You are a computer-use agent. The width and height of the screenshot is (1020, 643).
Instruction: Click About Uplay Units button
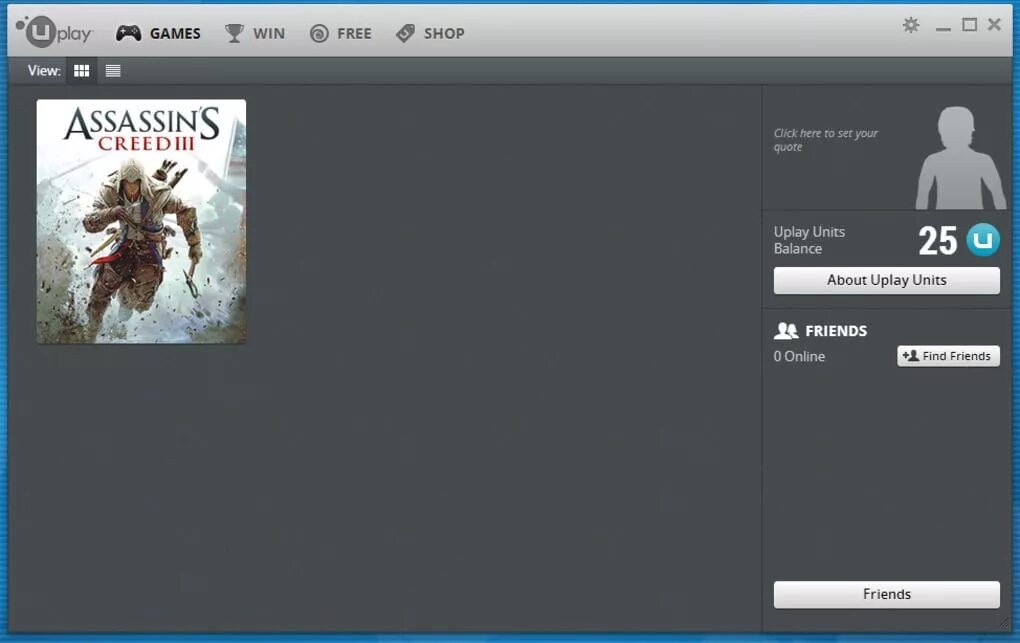click(x=887, y=280)
